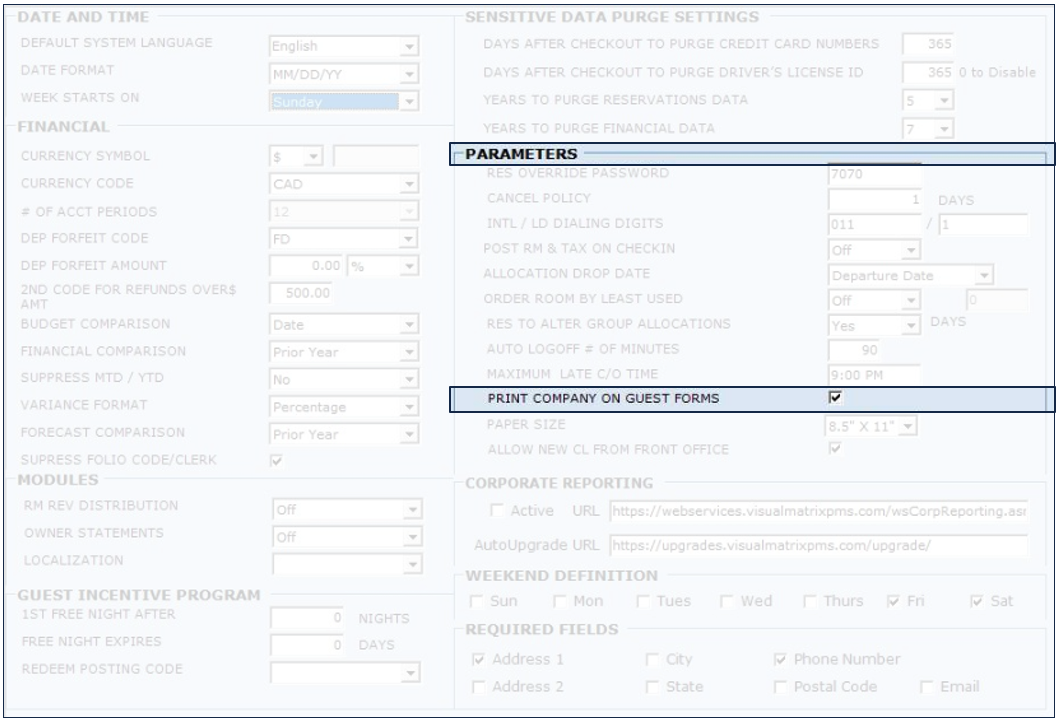Expand the Date Format dropdown

pos(408,74)
